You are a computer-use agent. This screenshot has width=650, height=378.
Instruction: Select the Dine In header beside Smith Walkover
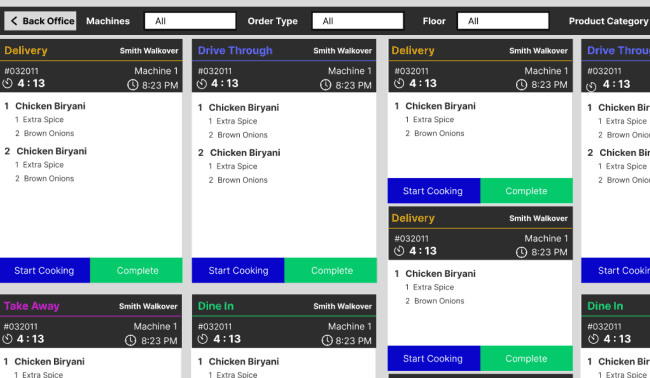point(216,306)
